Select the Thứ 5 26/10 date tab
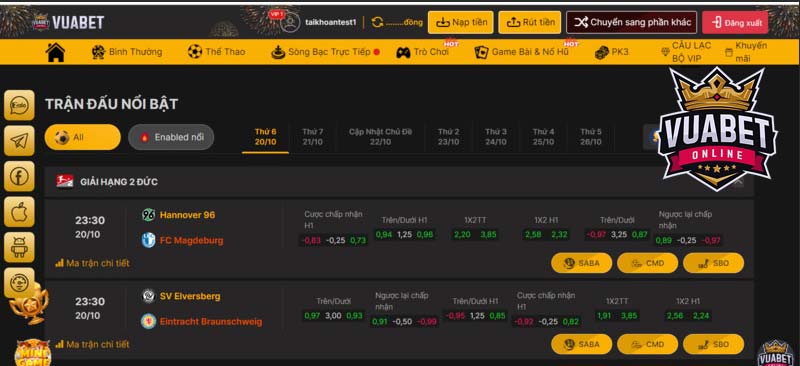The height and width of the screenshot is (366, 800). [x=591, y=137]
